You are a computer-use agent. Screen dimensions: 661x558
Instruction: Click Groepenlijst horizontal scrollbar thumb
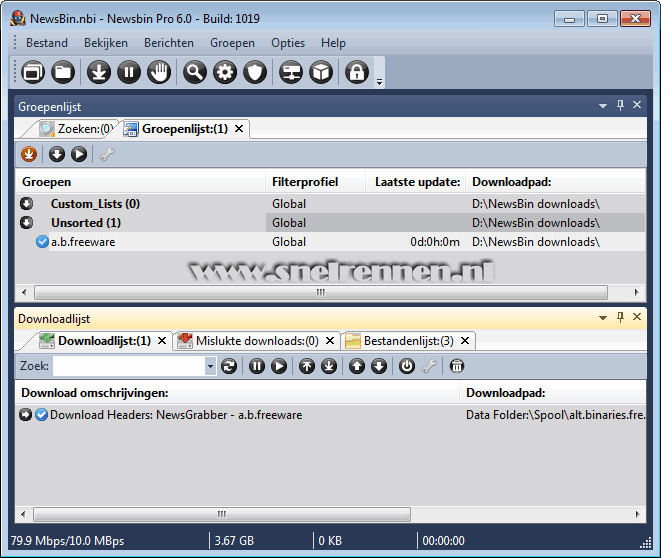(321, 292)
